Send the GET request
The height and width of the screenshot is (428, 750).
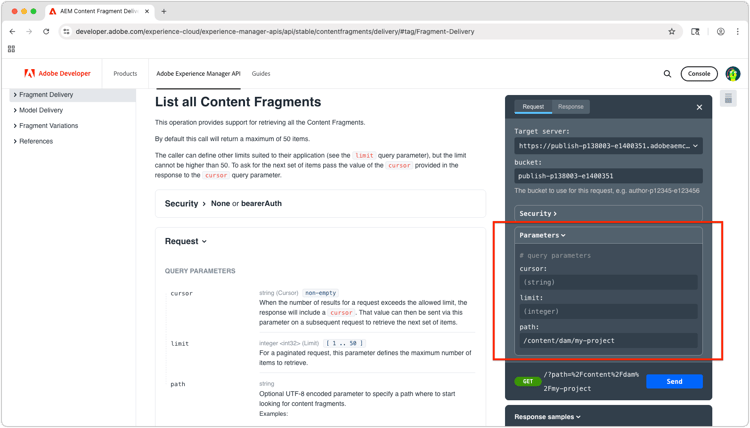point(674,381)
